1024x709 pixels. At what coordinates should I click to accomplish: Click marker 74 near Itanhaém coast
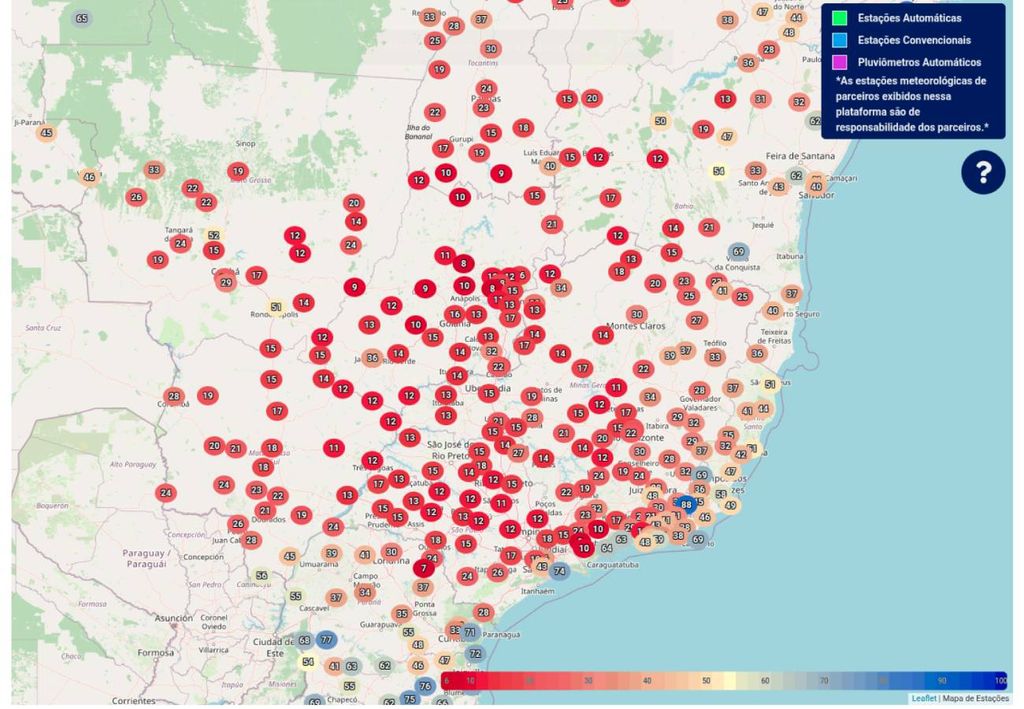560,571
